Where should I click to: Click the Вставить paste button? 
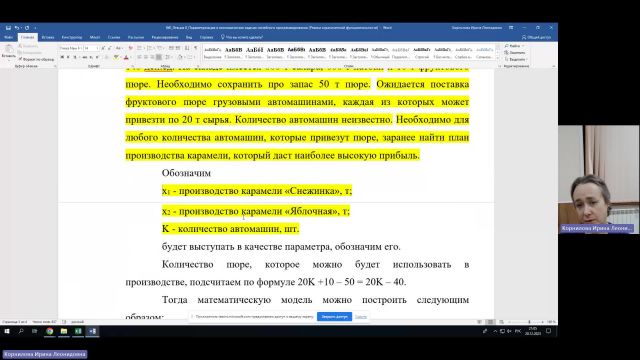(x=9, y=52)
